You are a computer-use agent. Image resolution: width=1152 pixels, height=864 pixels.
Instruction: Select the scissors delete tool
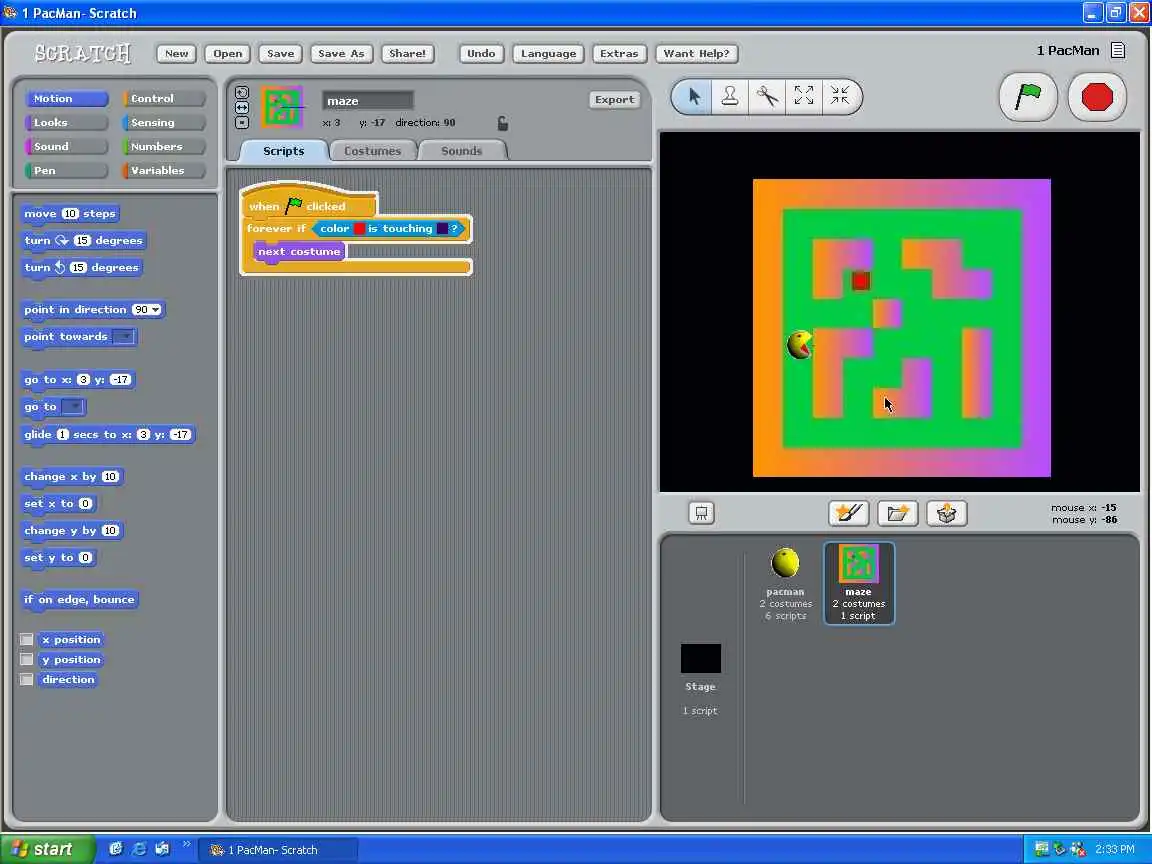click(766, 96)
